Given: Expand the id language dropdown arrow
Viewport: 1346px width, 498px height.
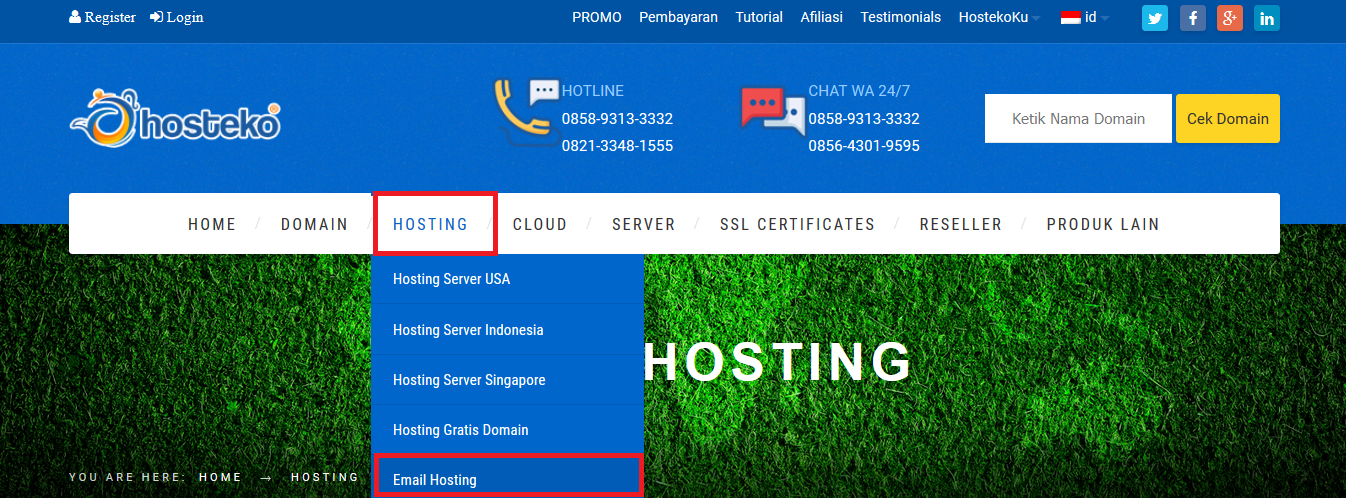Looking at the screenshot, I should point(1105,18).
